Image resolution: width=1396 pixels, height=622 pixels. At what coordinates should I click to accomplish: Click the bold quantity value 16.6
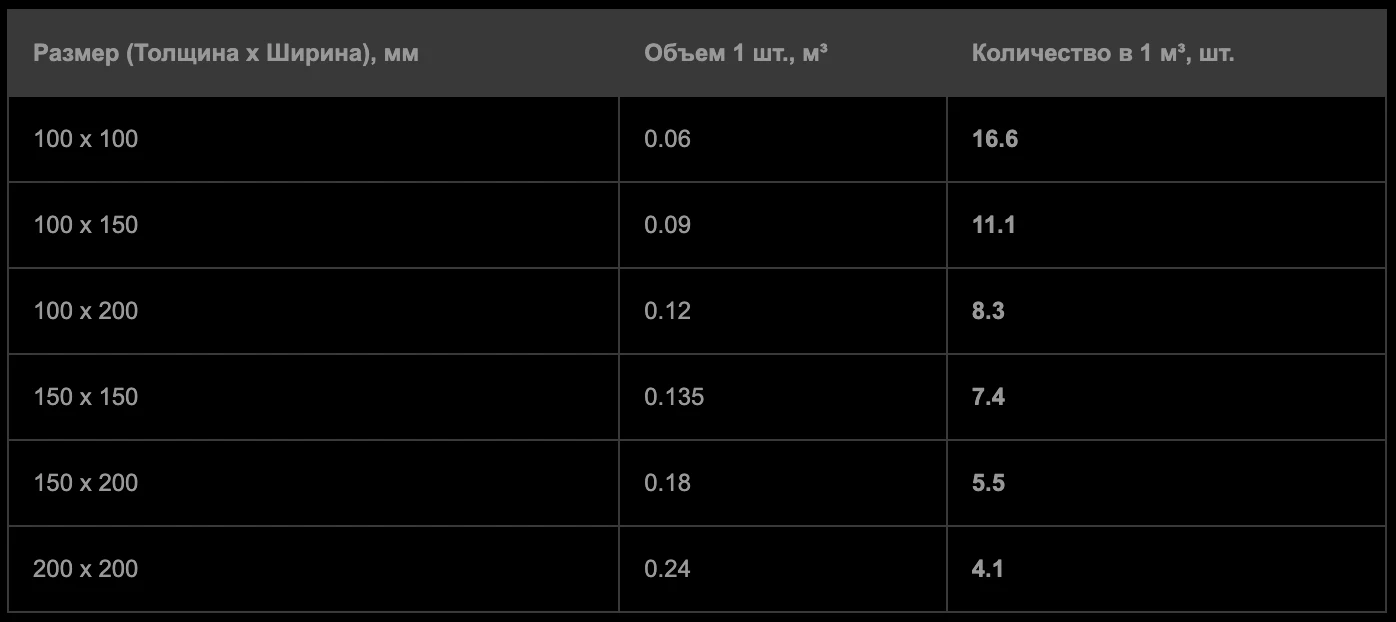(x=995, y=139)
